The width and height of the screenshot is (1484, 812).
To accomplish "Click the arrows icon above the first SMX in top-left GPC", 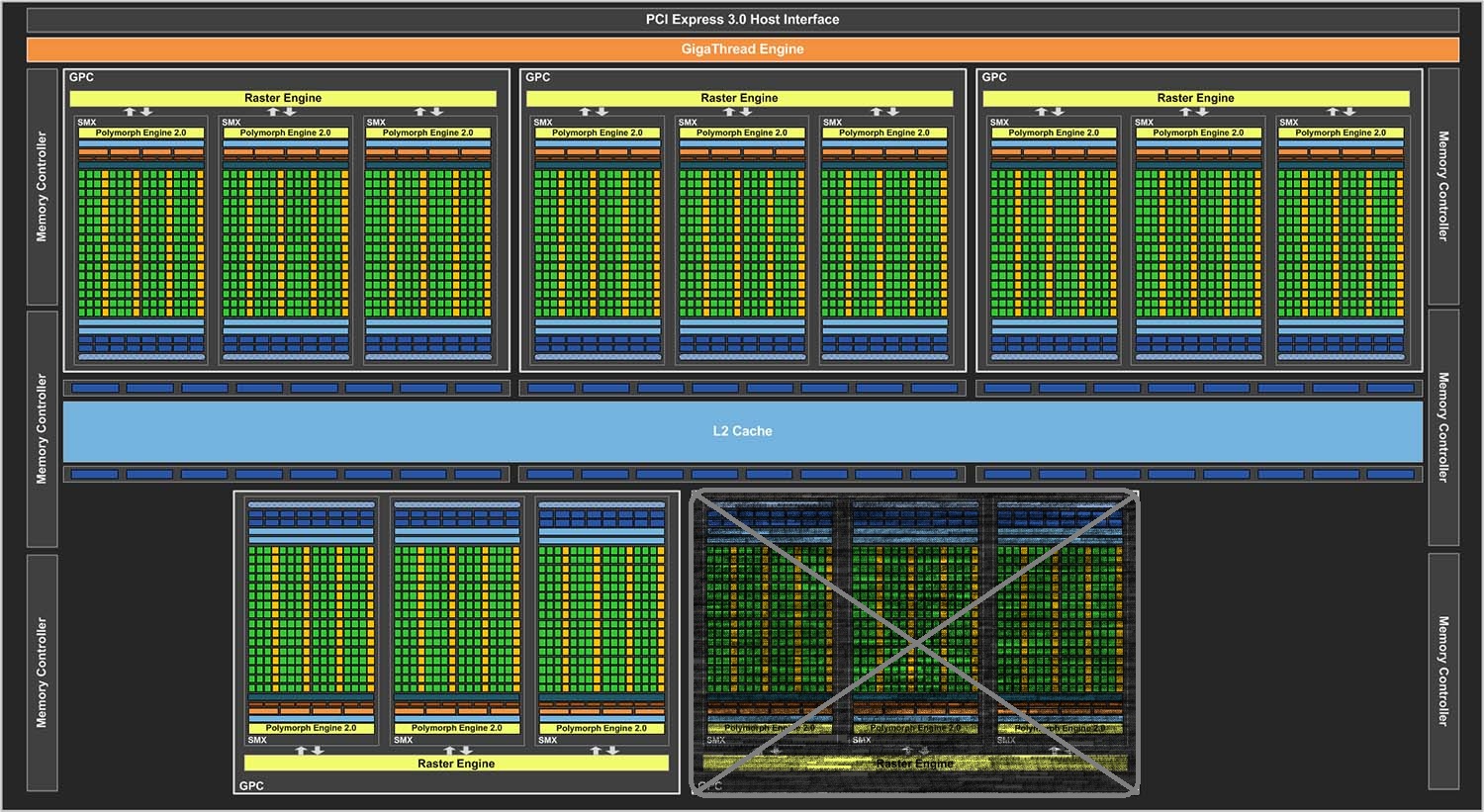I will point(138,112).
